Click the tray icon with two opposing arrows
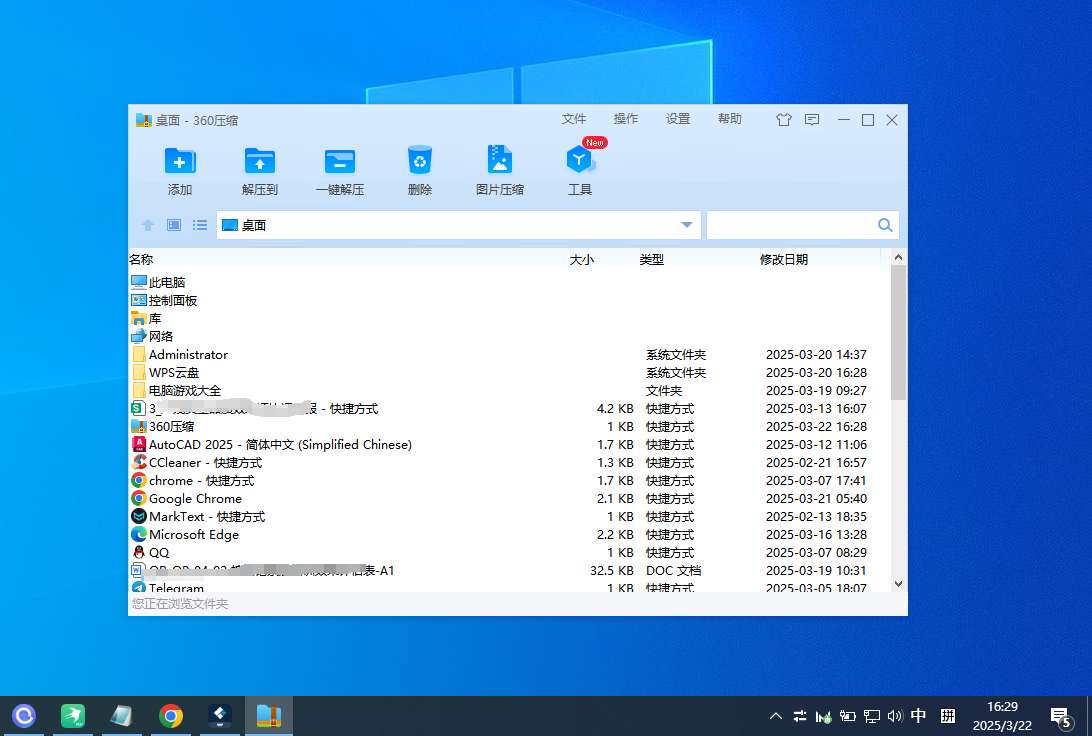 click(800, 716)
